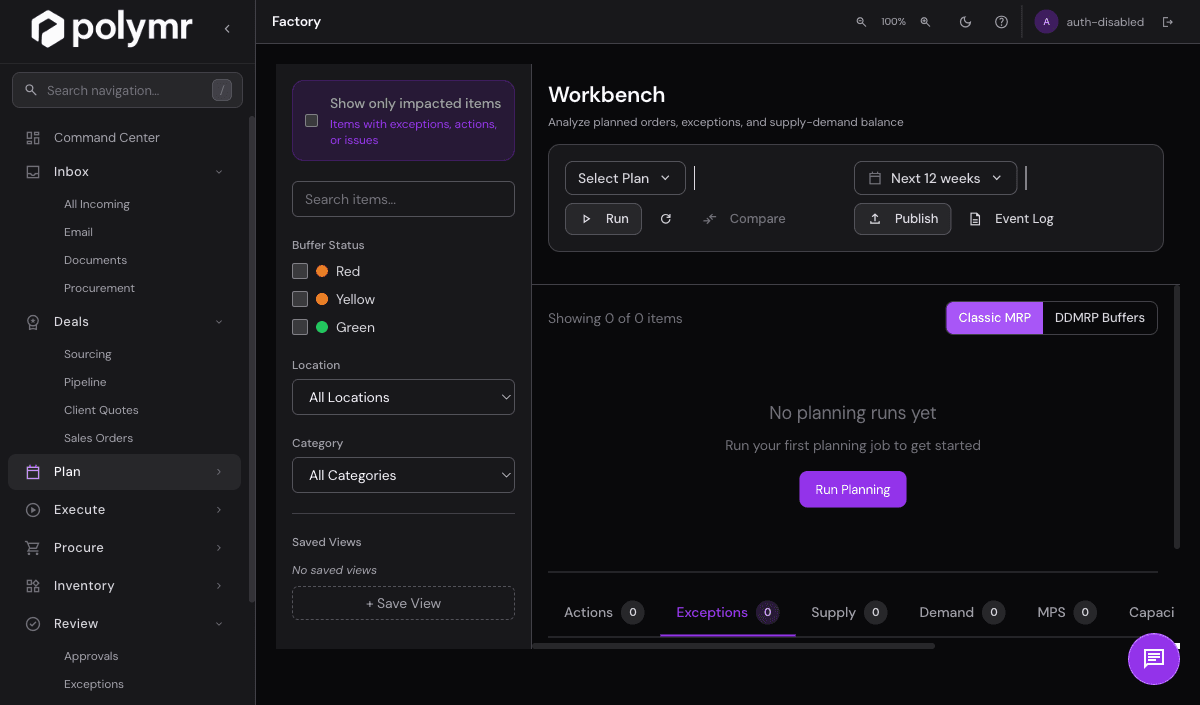The image size is (1200, 705).
Task: Click the Inventory boxes icon
Action: (33, 586)
